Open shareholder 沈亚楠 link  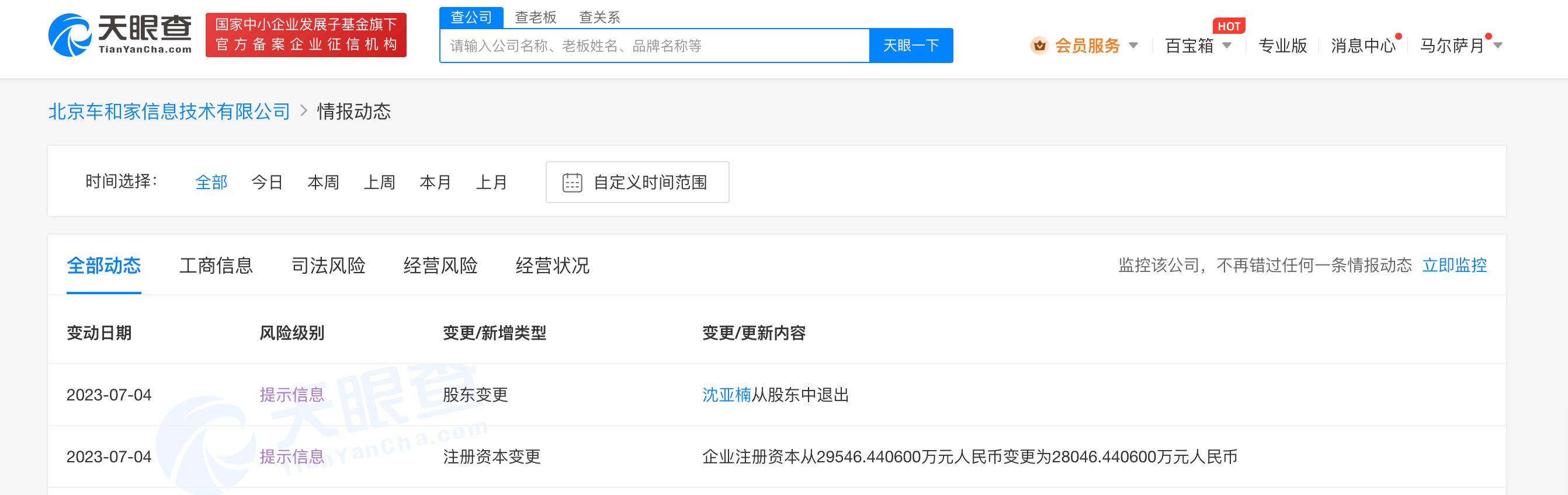pos(726,395)
